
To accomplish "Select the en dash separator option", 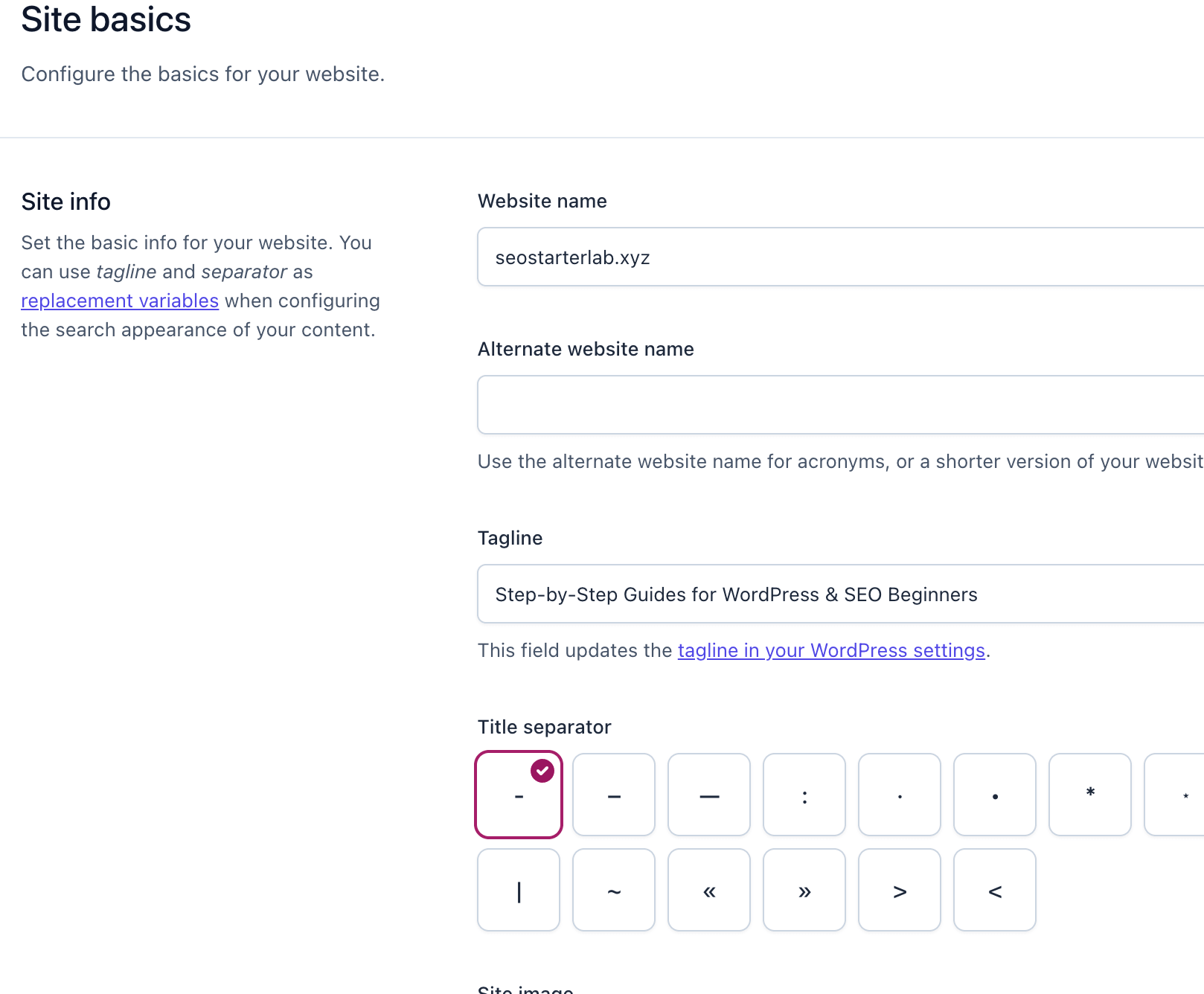I will pos(614,795).
